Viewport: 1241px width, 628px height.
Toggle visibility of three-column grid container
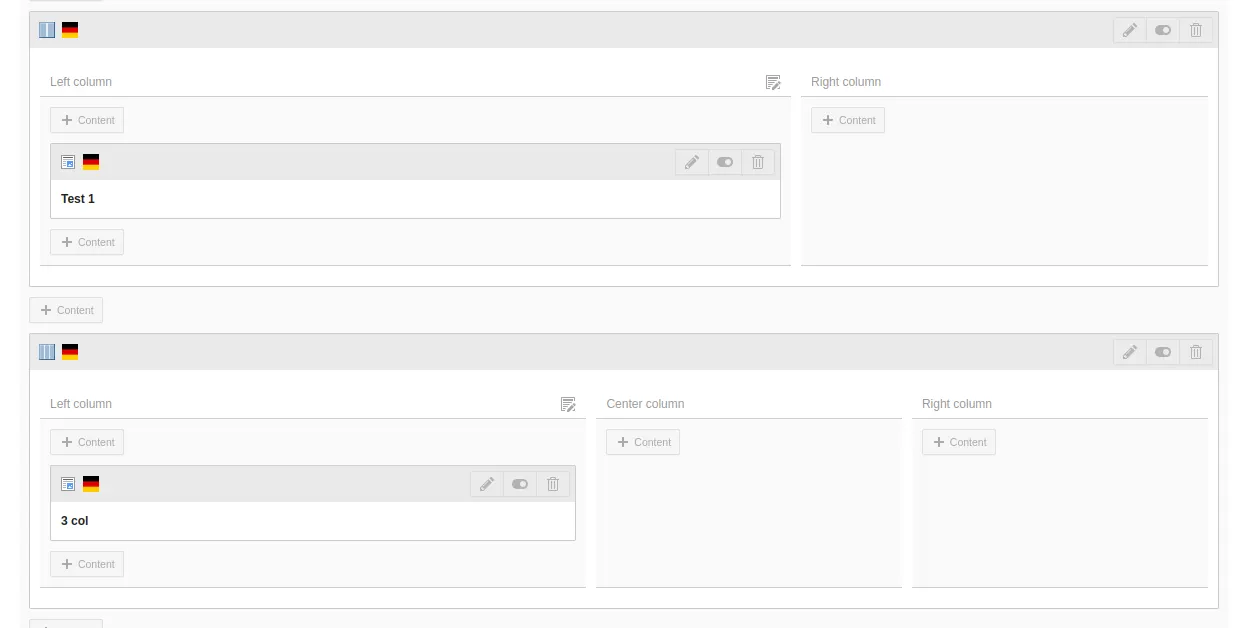coord(1163,352)
